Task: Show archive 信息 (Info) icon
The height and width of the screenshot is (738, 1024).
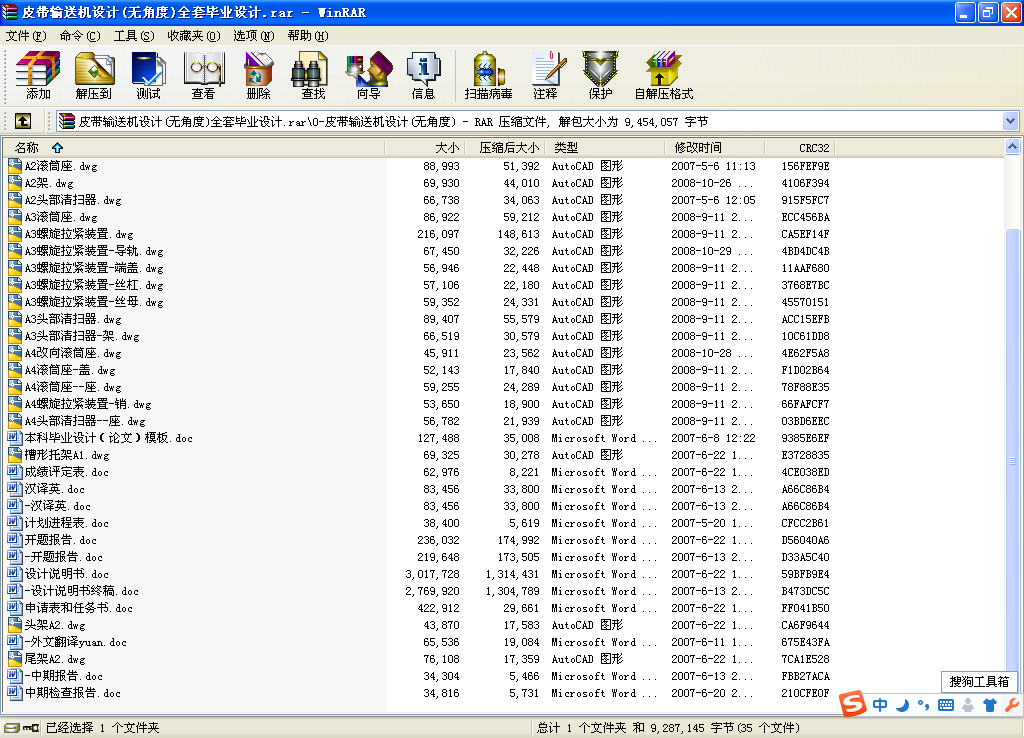Action: [x=423, y=75]
